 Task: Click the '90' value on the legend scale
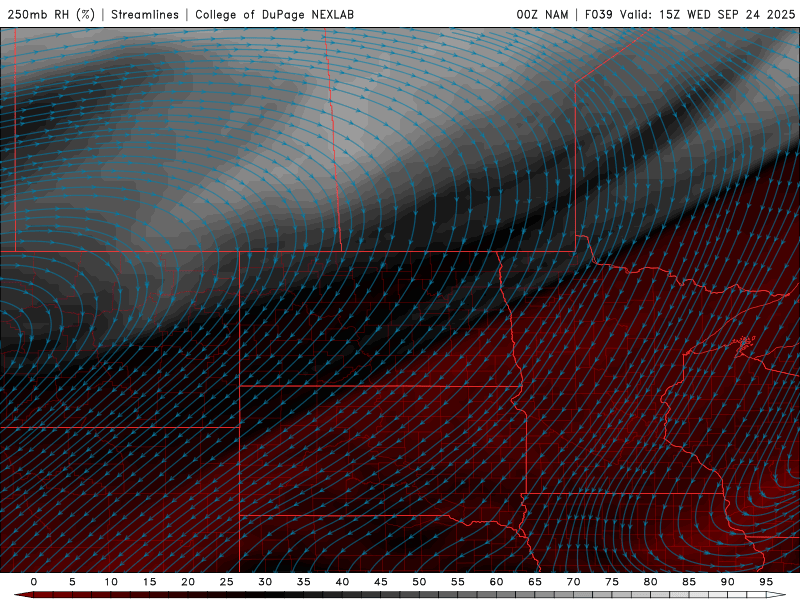pos(728,582)
